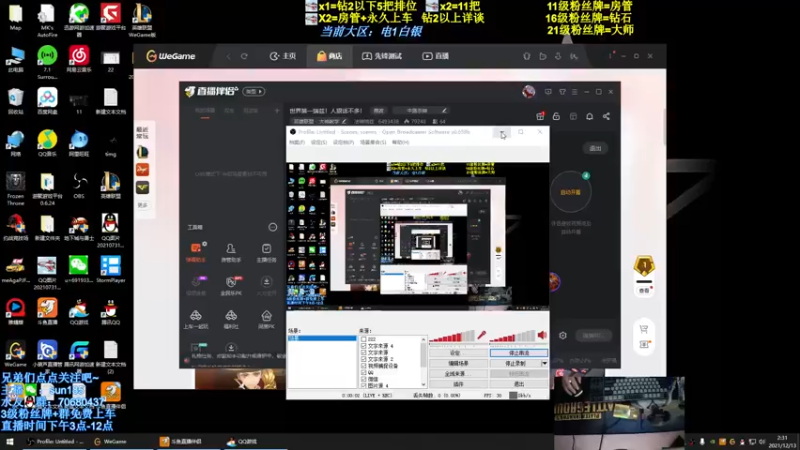Mute the OBS desktop speaker icon

pyautogui.click(x=542, y=335)
